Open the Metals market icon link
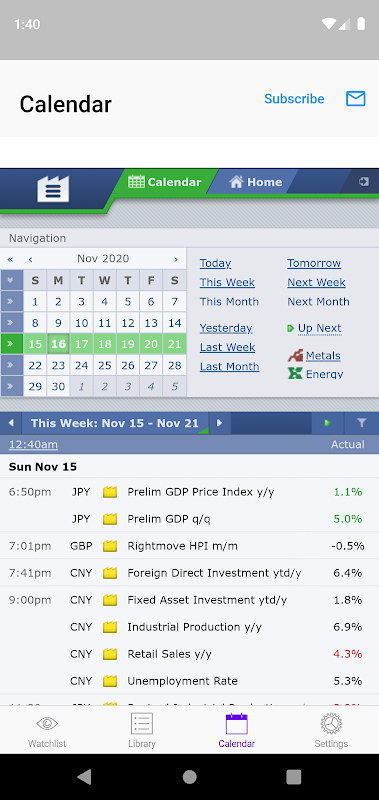Viewport: 379px width, 800px height. pyautogui.click(x=295, y=356)
